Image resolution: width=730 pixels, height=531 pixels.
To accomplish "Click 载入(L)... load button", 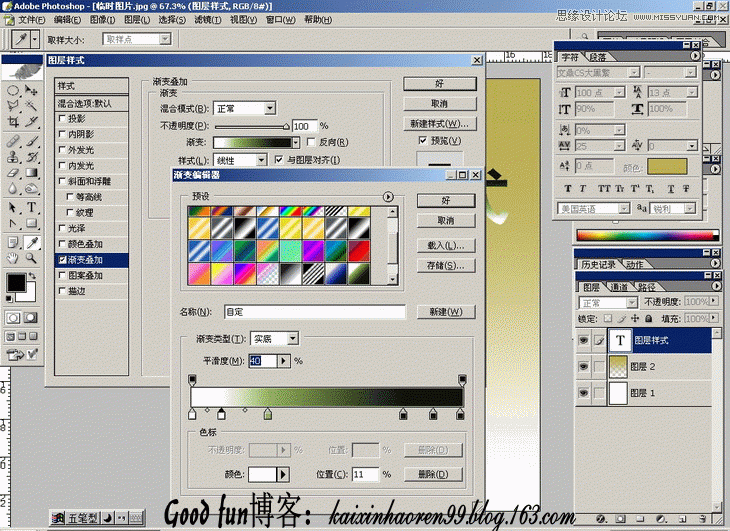I will click(x=446, y=245).
